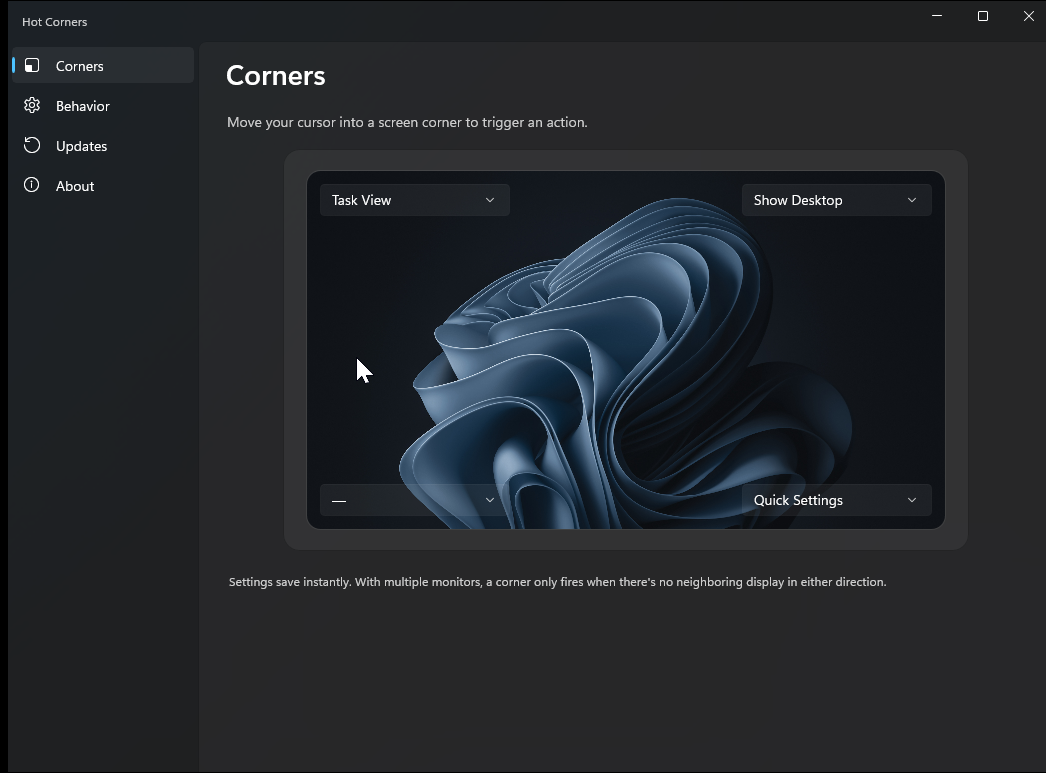Open the Task View corner dropdown
Image resolution: width=1046 pixels, height=773 pixels.
(x=415, y=200)
